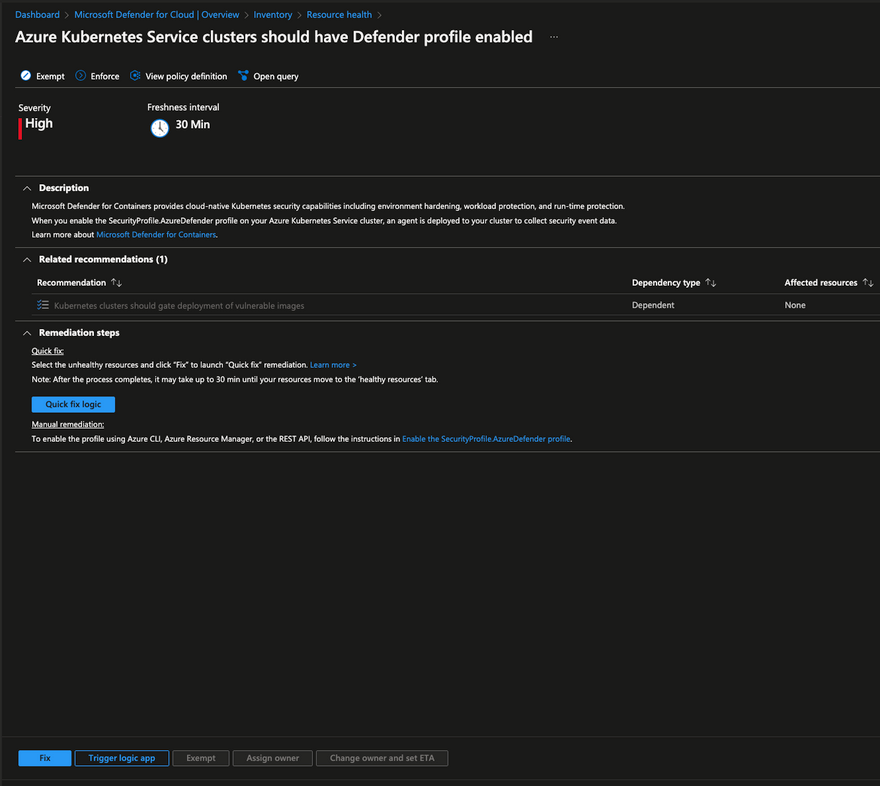The image size is (880, 786).
Task: Go to Resource health breadcrumb
Action: (339, 15)
